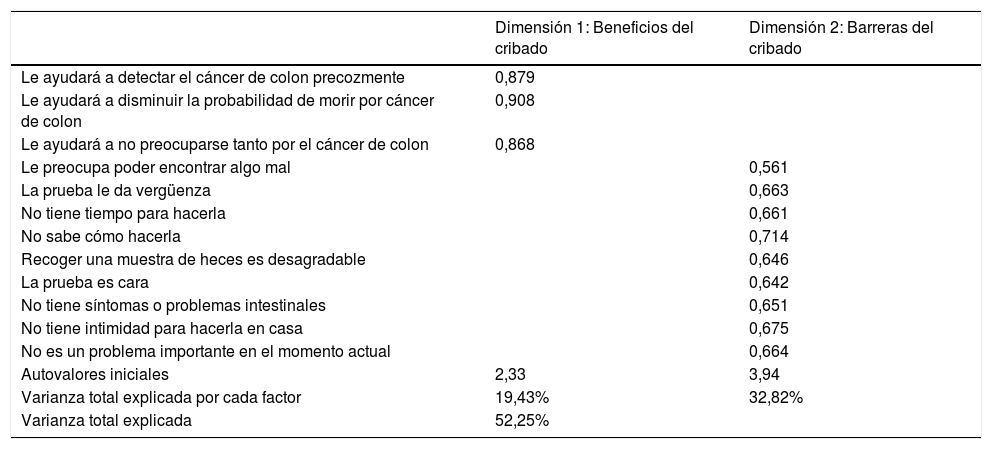Viewport: 992px width, 449px height.
Task: Select the value 0,879 in the table
Action: point(515,77)
